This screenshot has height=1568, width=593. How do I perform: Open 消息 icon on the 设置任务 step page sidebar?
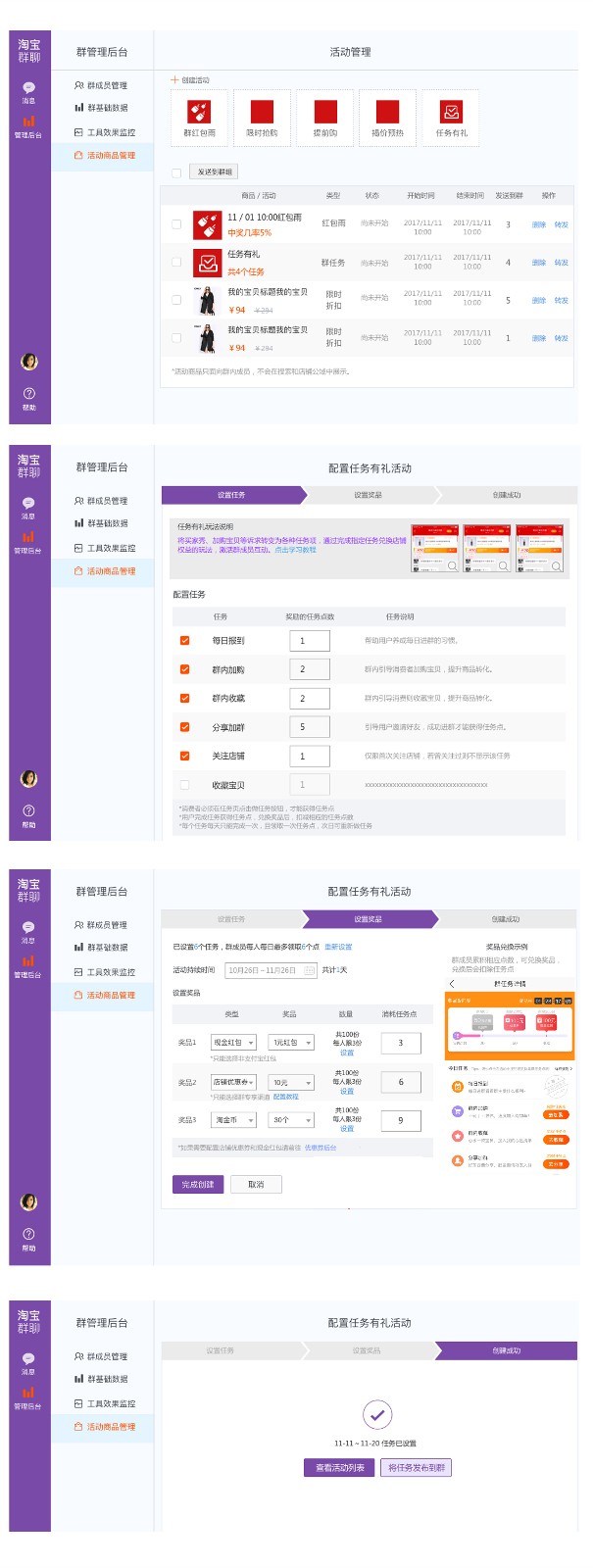28,503
